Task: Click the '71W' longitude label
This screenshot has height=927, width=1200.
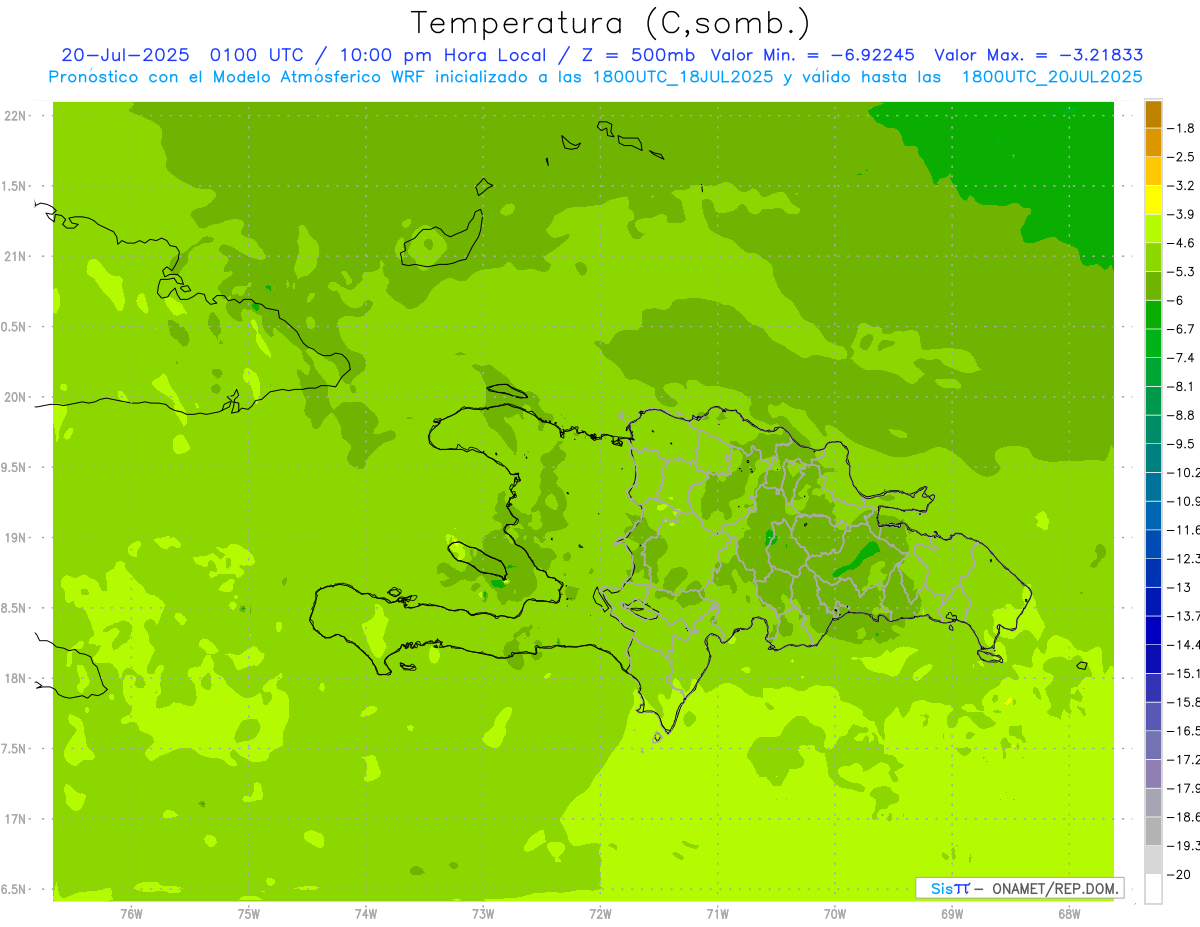Action: click(717, 913)
